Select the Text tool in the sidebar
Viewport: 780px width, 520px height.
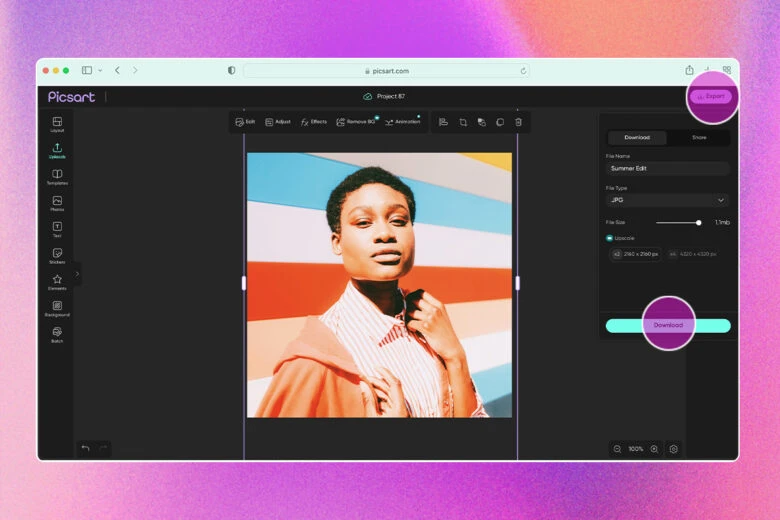point(57,229)
